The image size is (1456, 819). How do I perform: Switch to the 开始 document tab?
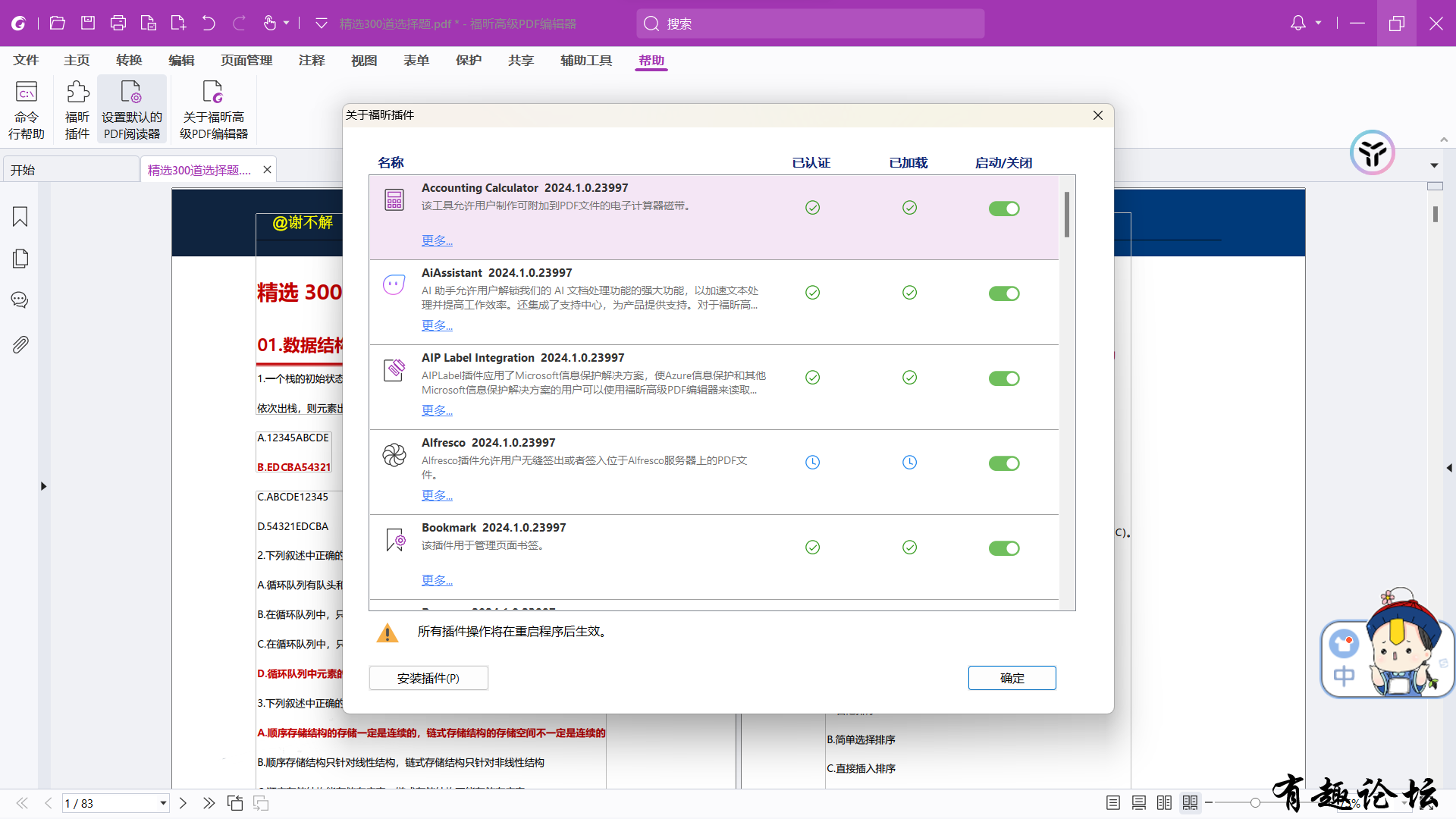(x=71, y=170)
